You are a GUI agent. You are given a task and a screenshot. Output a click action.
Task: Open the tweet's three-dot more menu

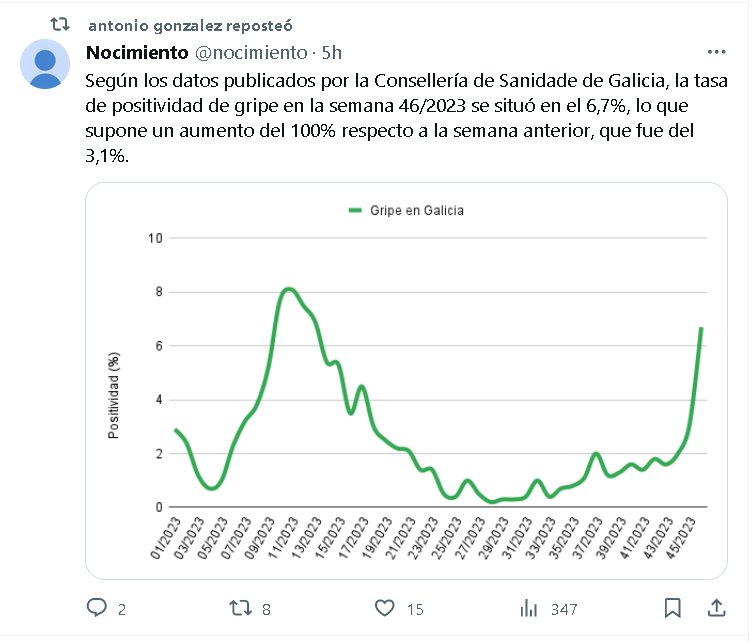[x=716, y=51]
